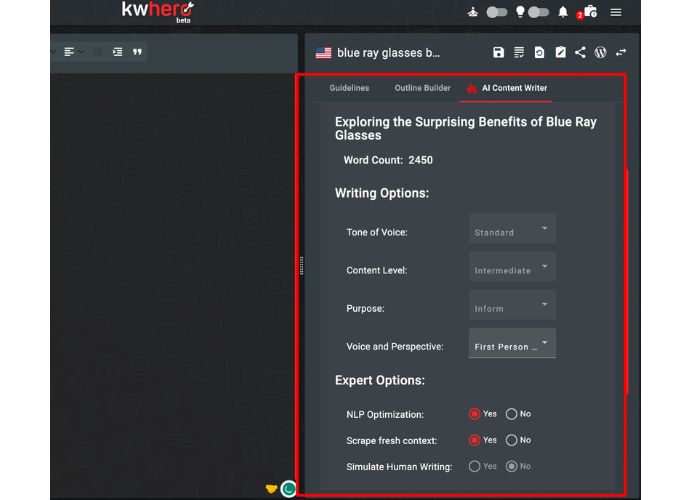The height and width of the screenshot is (500, 700).
Task: Switch to the Guidelines tab
Action: point(349,88)
